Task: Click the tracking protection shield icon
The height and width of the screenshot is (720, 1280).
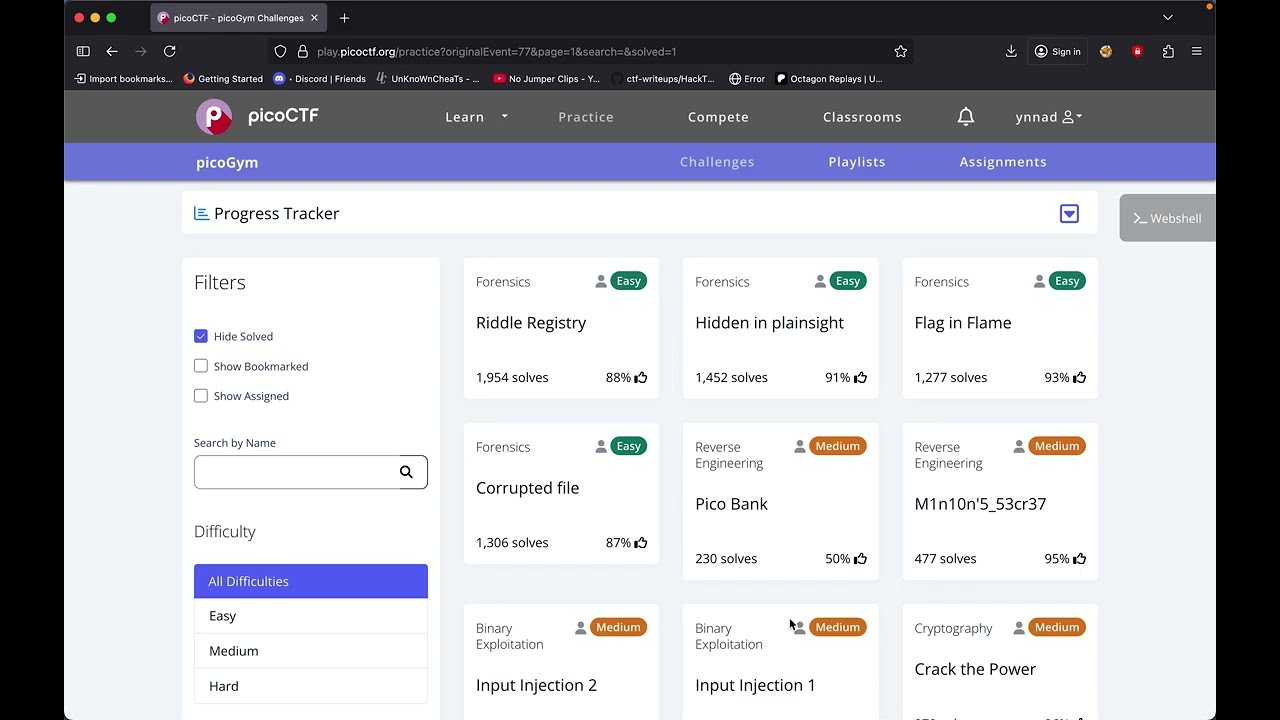Action: tap(280, 51)
